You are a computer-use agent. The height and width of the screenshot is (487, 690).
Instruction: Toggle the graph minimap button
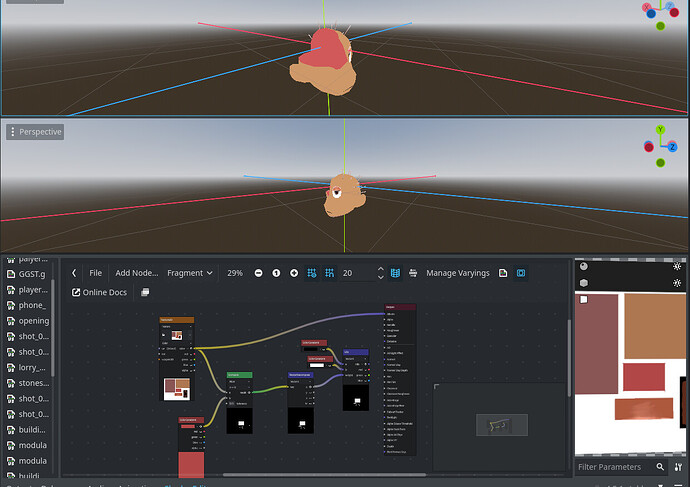coord(395,273)
